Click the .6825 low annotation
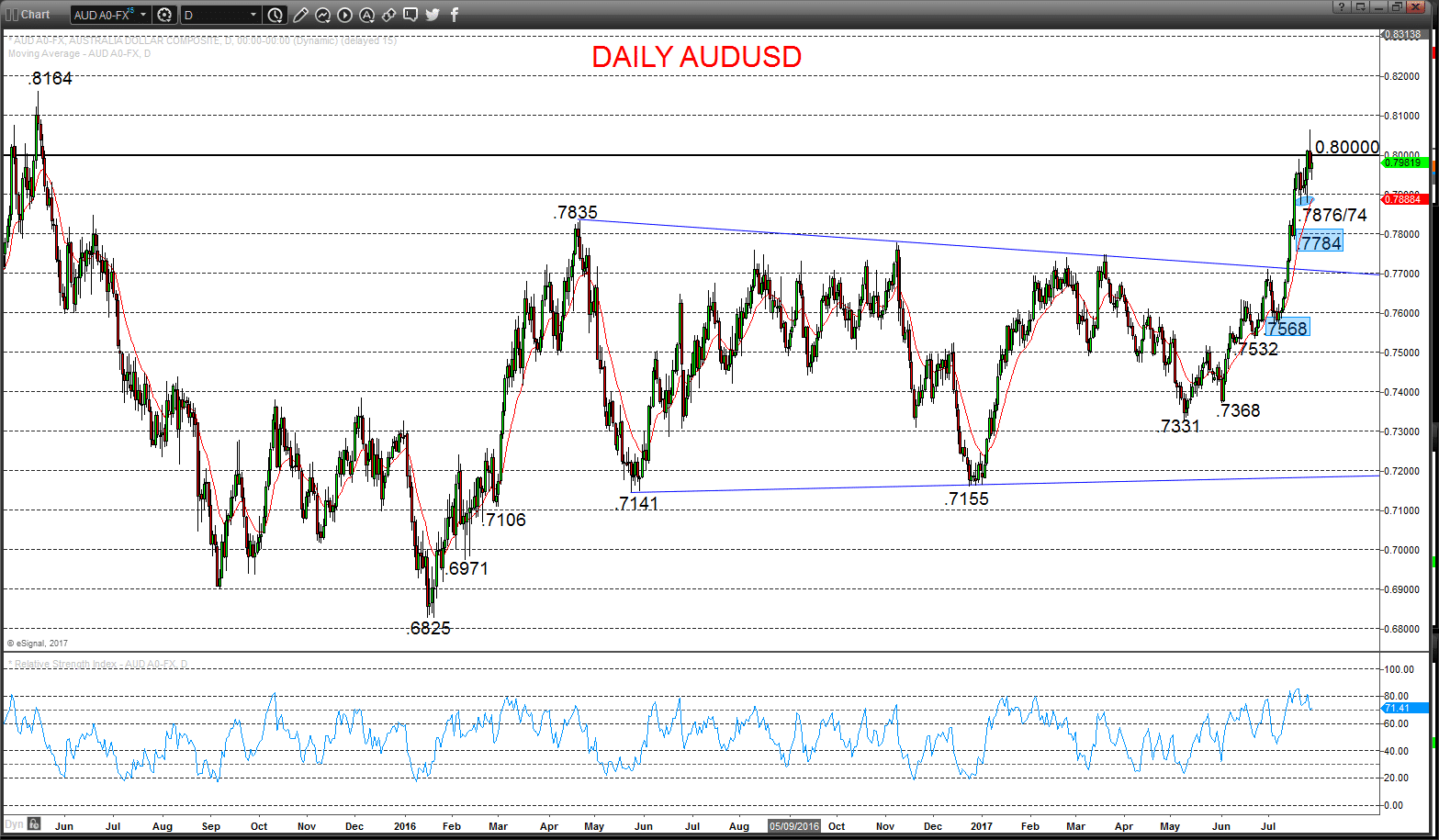Image resolution: width=1439 pixels, height=840 pixels. (x=429, y=629)
